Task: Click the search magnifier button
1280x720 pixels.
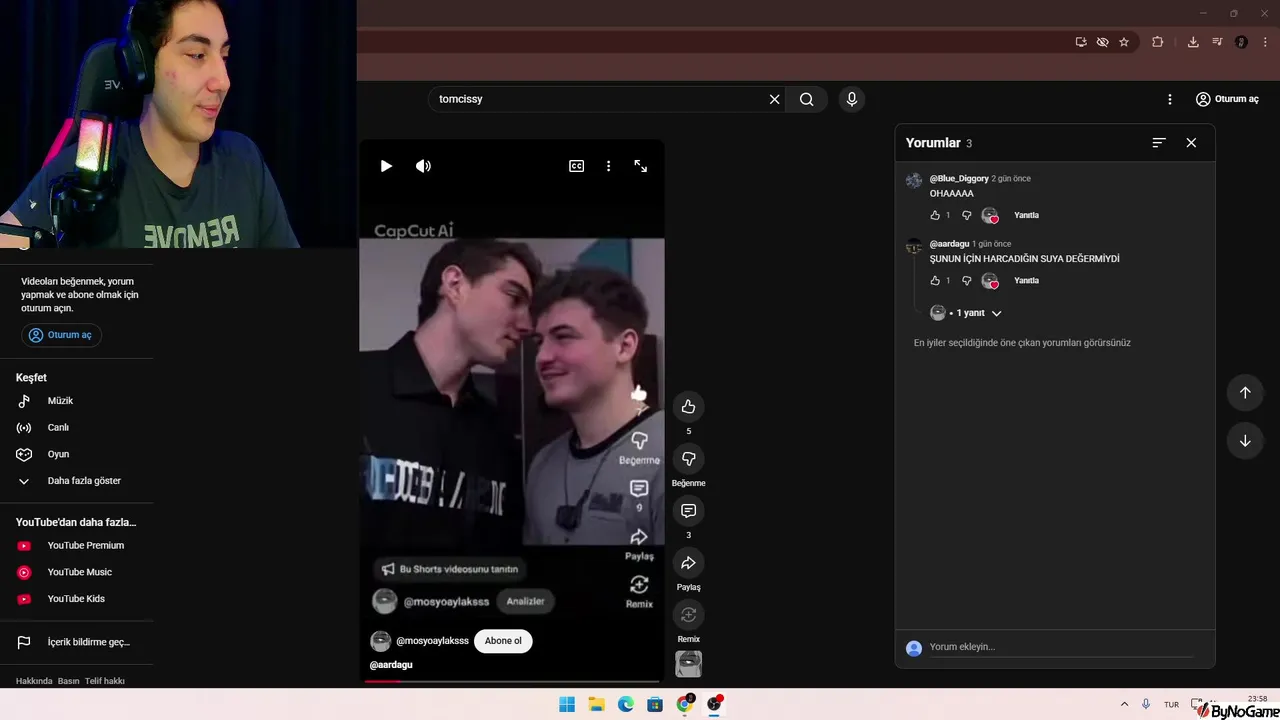Action: tap(806, 99)
